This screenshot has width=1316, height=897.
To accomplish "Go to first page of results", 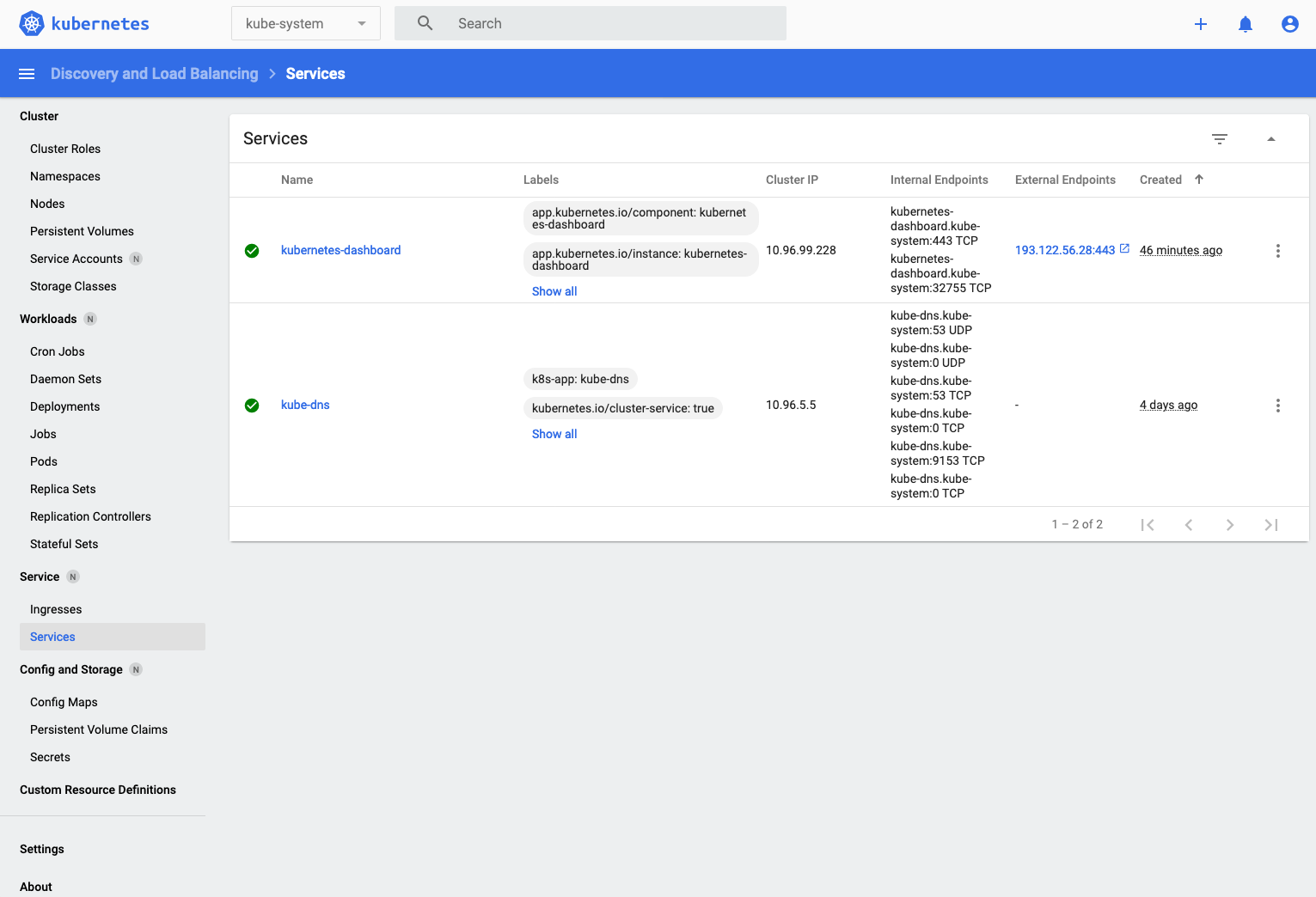I will (1148, 525).
